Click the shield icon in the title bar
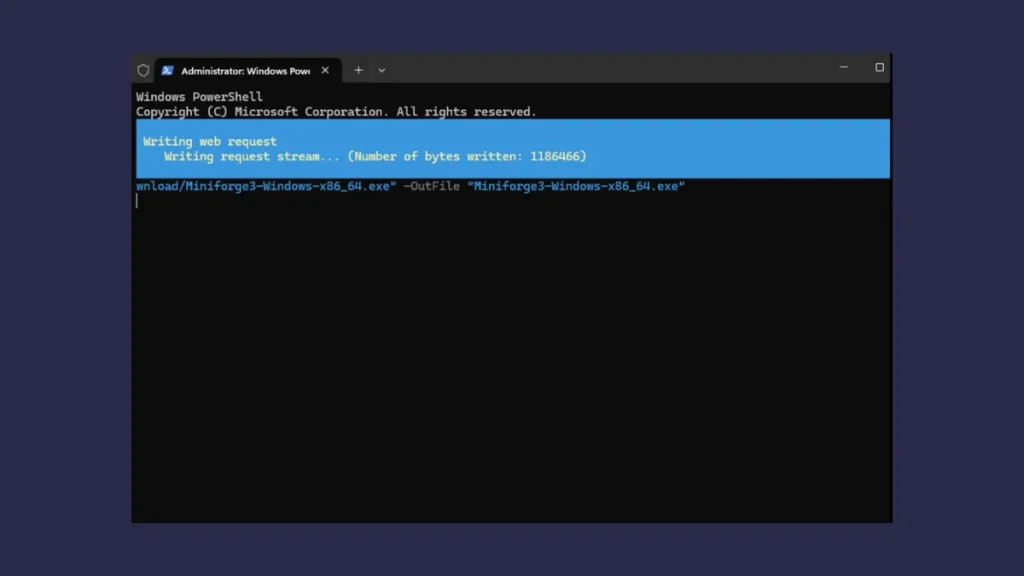Viewport: 1024px width, 576px height. pos(143,70)
